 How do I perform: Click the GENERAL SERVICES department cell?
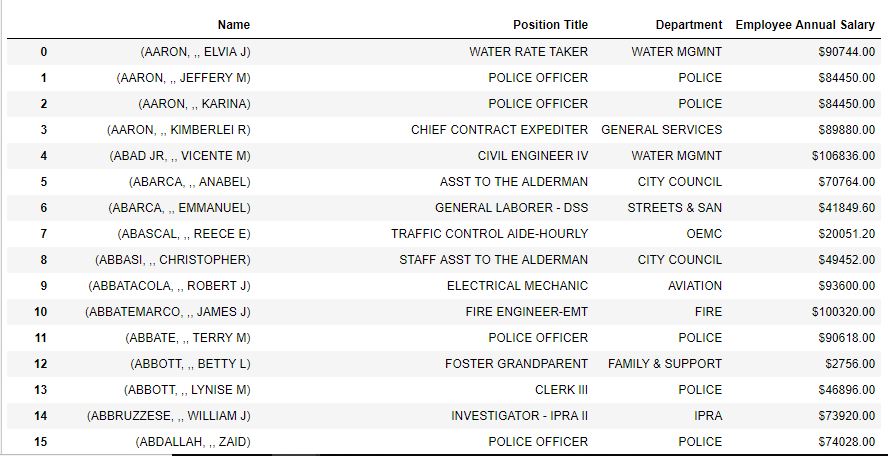pos(661,130)
